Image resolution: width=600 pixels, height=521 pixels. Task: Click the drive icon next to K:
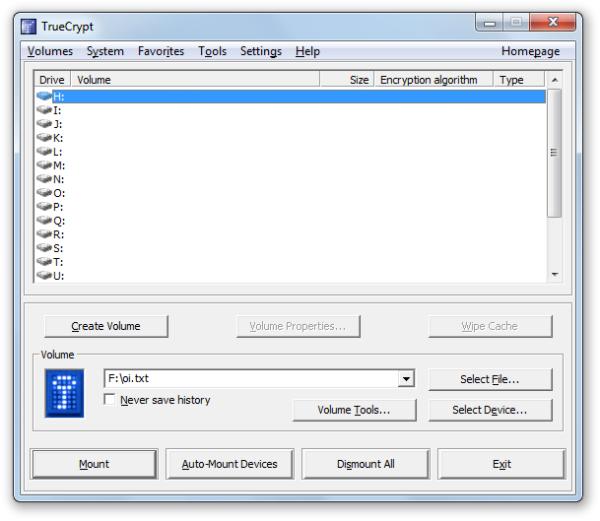click(x=44, y=137)
